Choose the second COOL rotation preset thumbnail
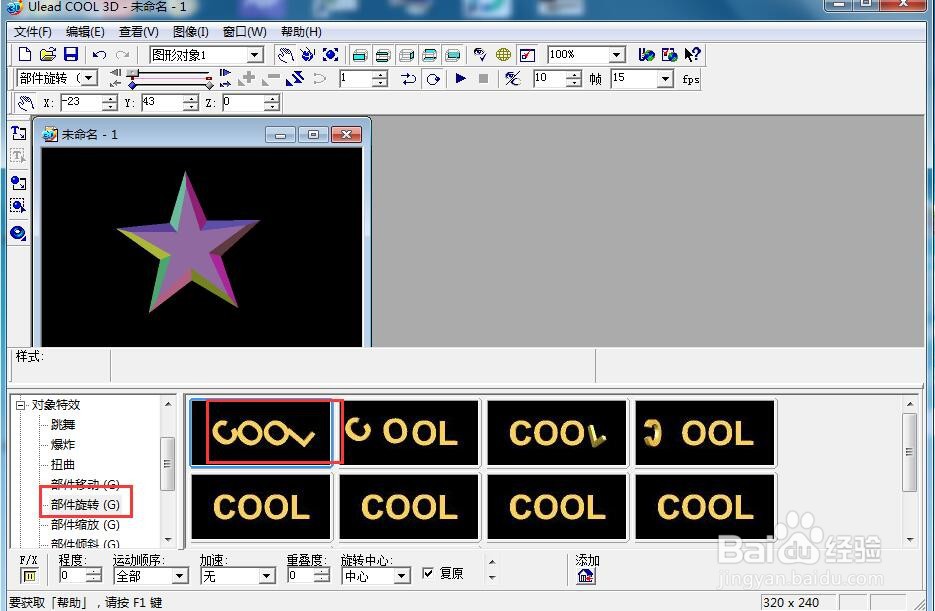The width and height of the screenshot is (935, 611). click(x=409, y=432)
